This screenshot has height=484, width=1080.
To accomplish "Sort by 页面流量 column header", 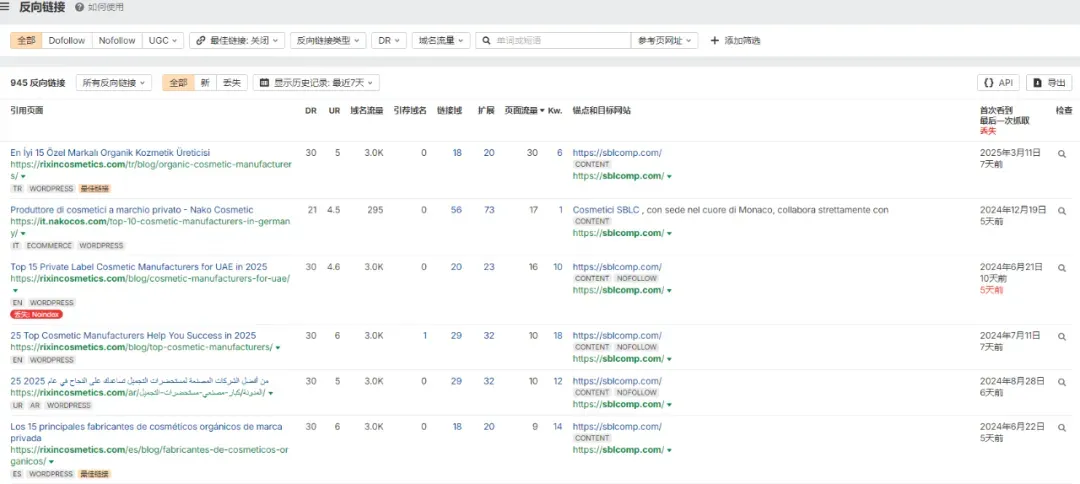I will coord(524,110).
